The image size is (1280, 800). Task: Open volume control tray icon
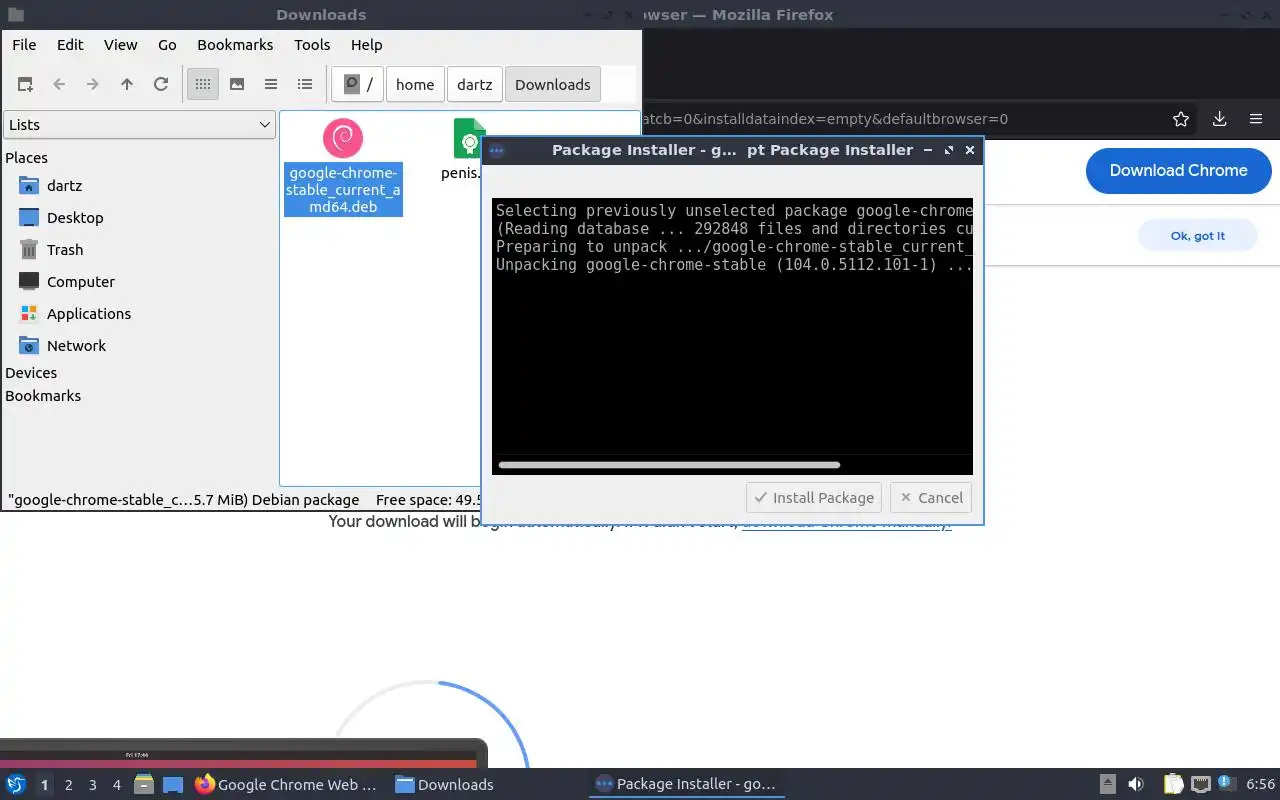pos(1136,785)
